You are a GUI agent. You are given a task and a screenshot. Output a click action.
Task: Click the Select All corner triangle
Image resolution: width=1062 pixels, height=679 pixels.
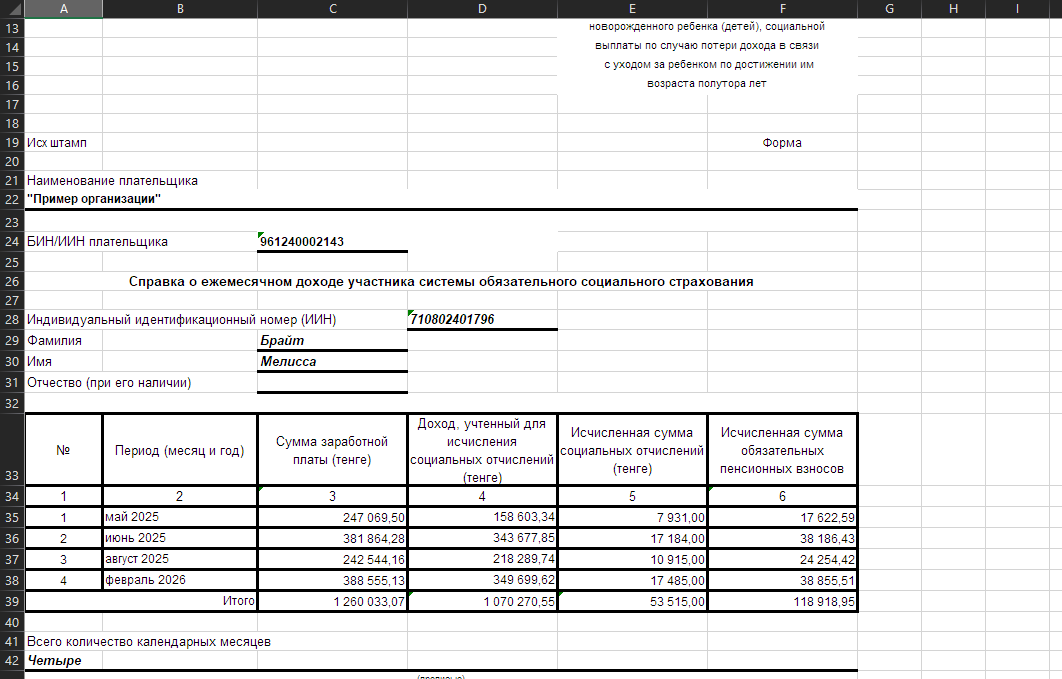pos(12,9)
